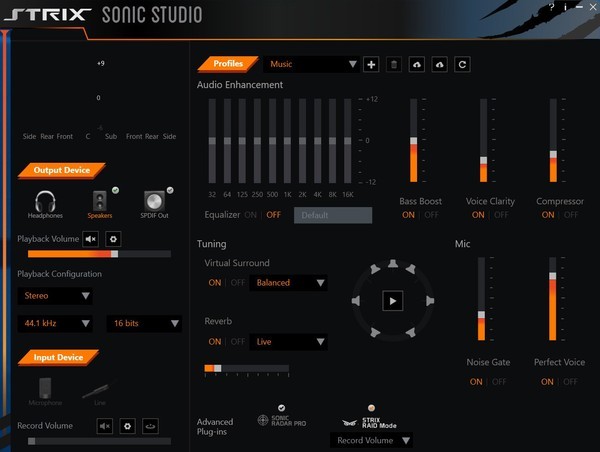Viewport: 600px width, 452px height.
Task: Turn Bass Boost OFF
Action: tap(432, 215)
